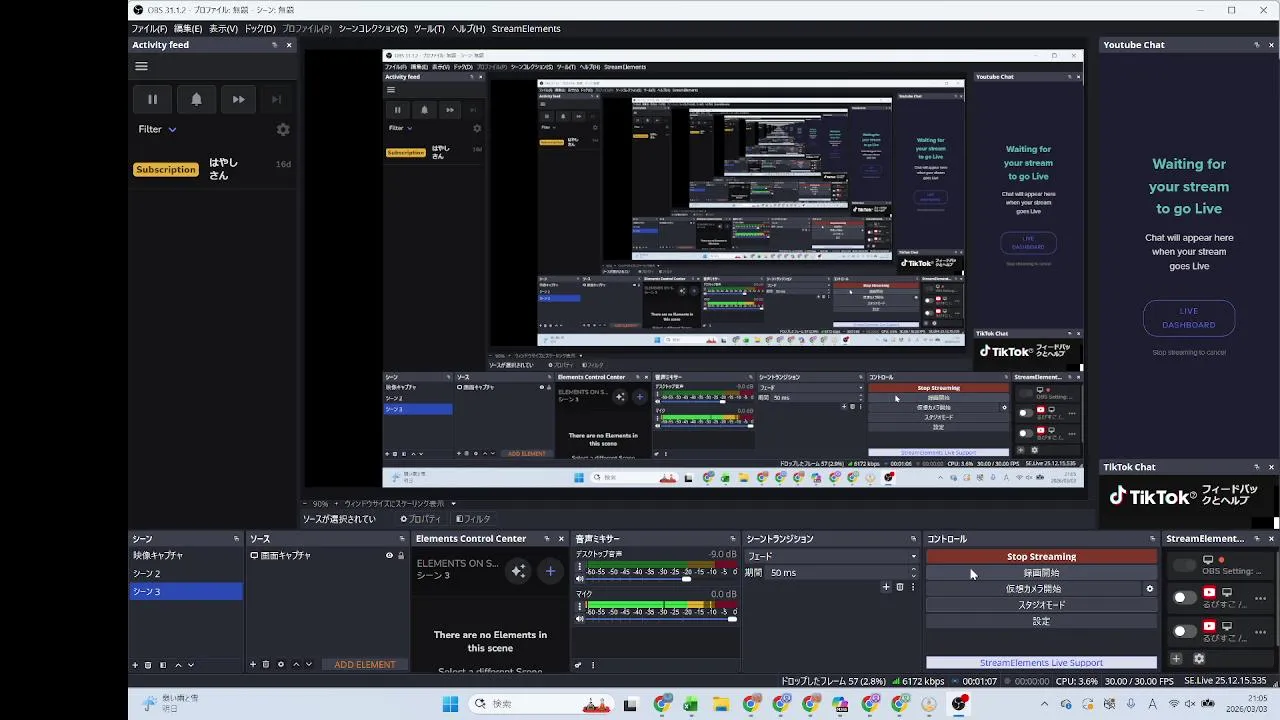Open the Activity feed hamburger menu
The height and width of the screenshot is (720, 1280).
pos(141,67)
